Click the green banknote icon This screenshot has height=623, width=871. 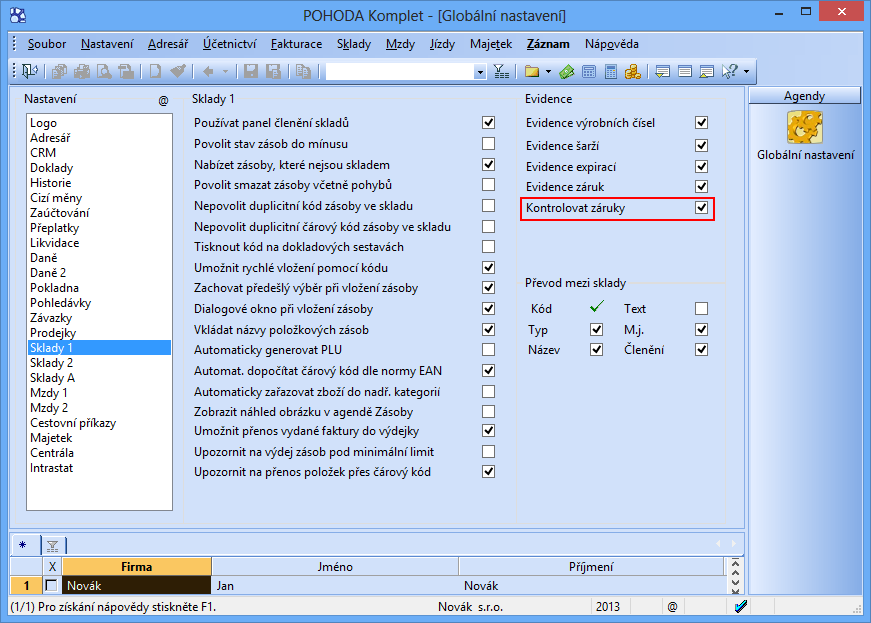(x=567, y=71)
